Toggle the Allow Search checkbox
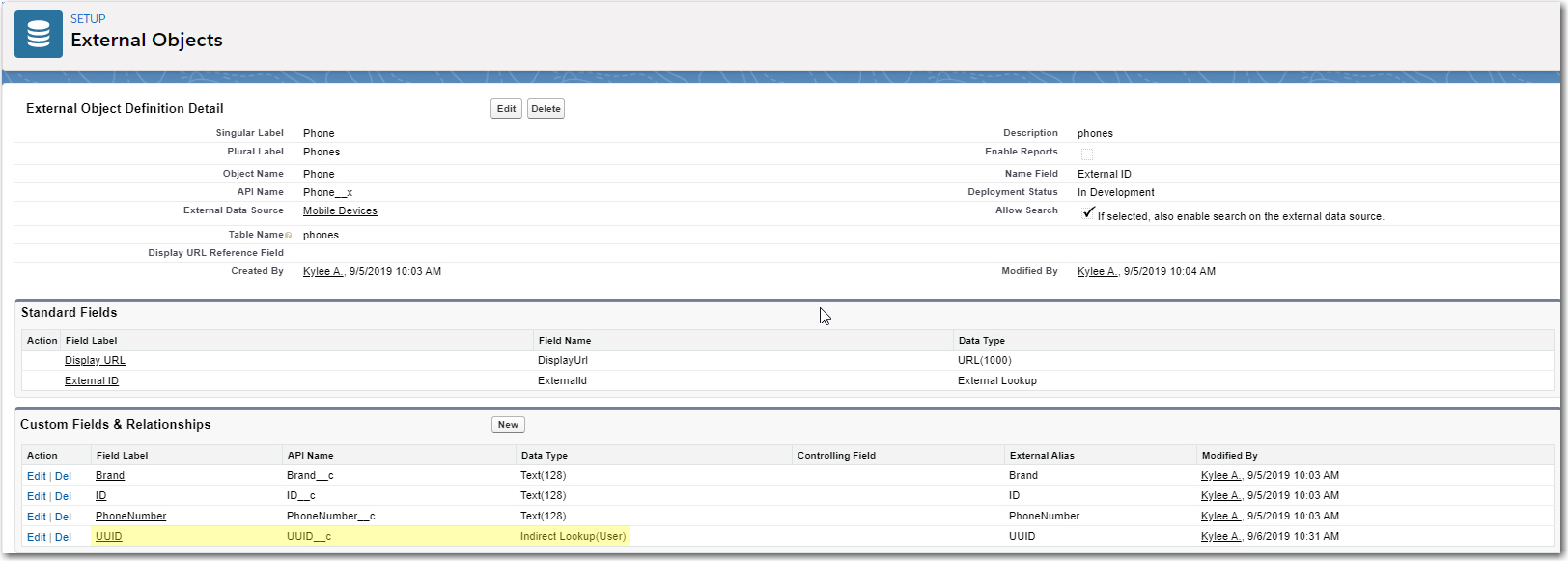 [1088, 212]
